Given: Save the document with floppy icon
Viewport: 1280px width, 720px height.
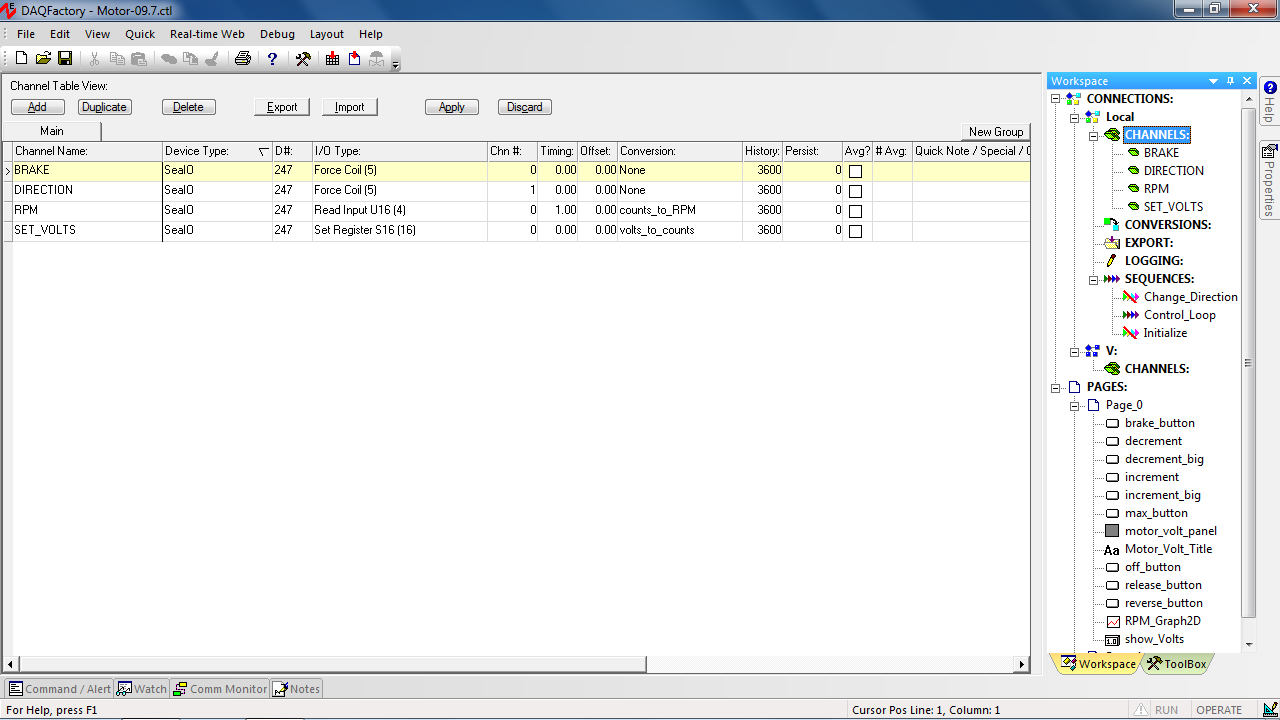Looking at the screenshot, I should (x=65, y=59).
